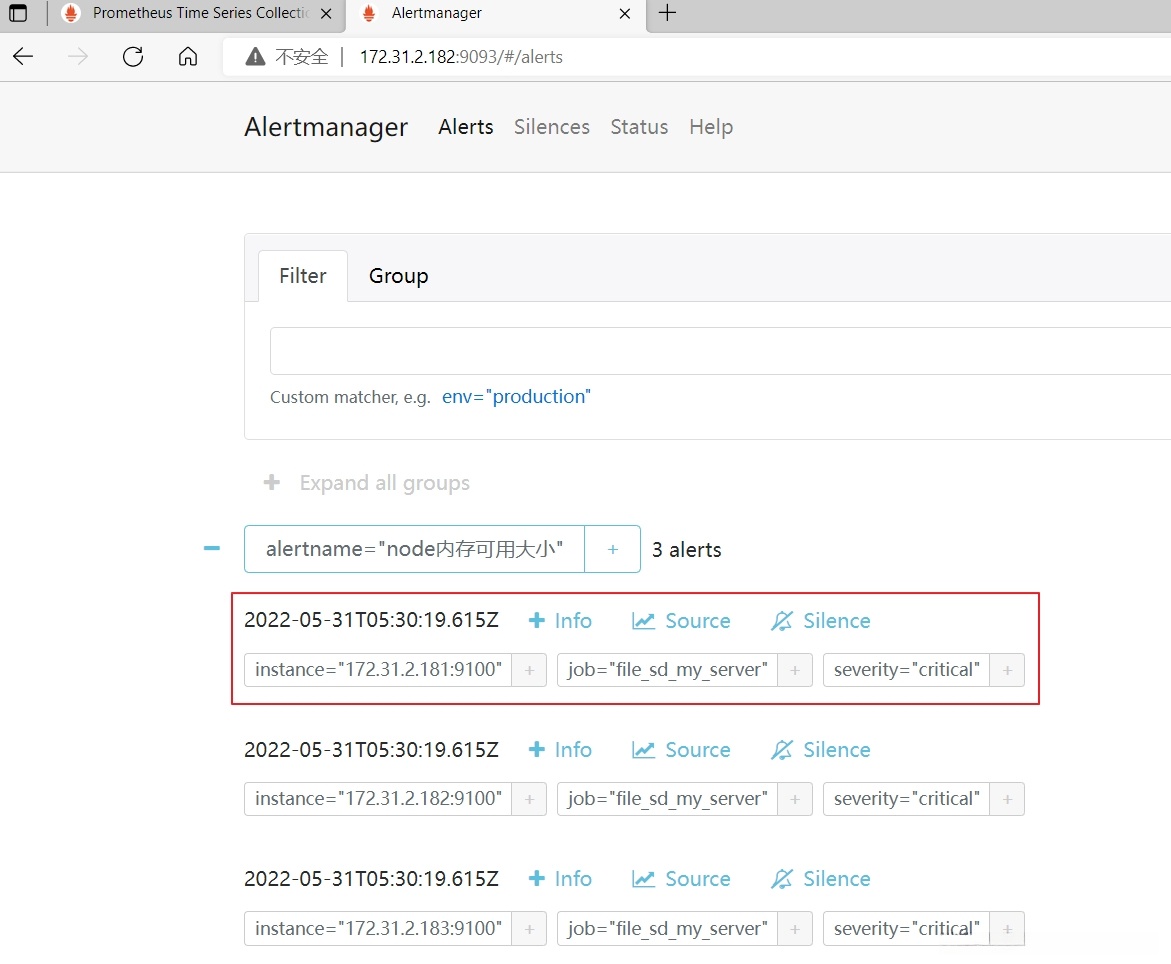The height and width of the screenshot is (964, 1171).
Task: Close the Alertmanager browser tab
Action: click(x=625, y=13)
